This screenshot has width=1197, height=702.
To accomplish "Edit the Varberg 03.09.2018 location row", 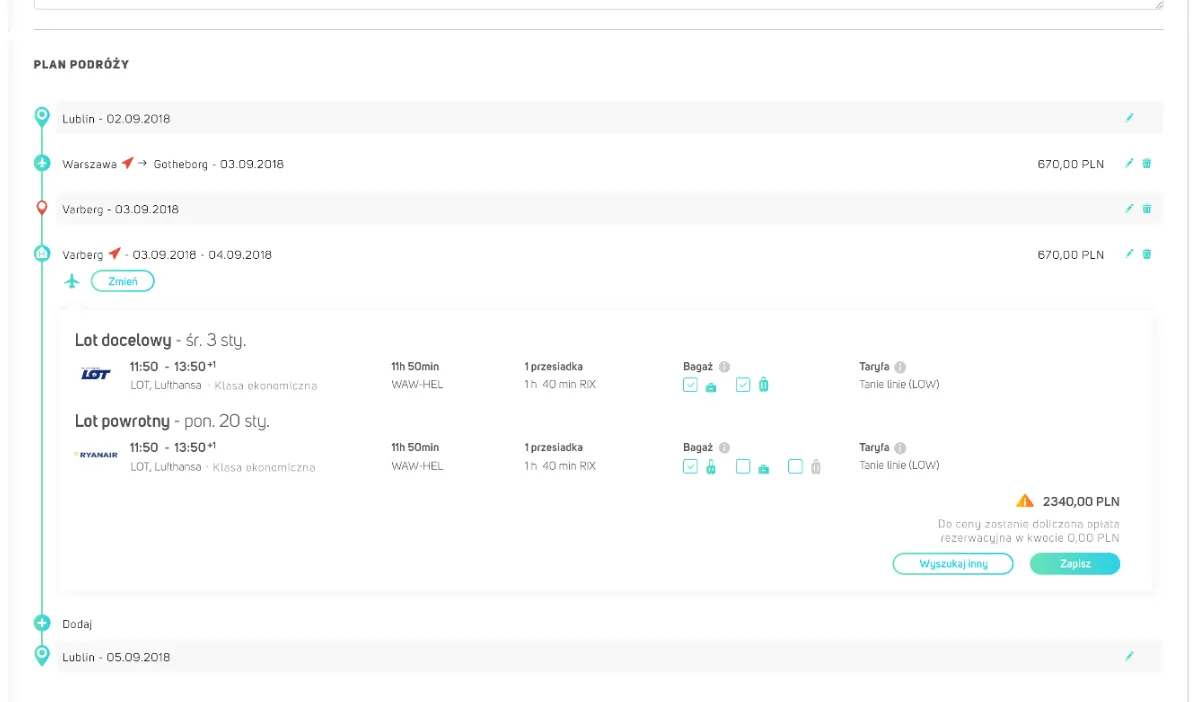I will tap(1129, 208).
